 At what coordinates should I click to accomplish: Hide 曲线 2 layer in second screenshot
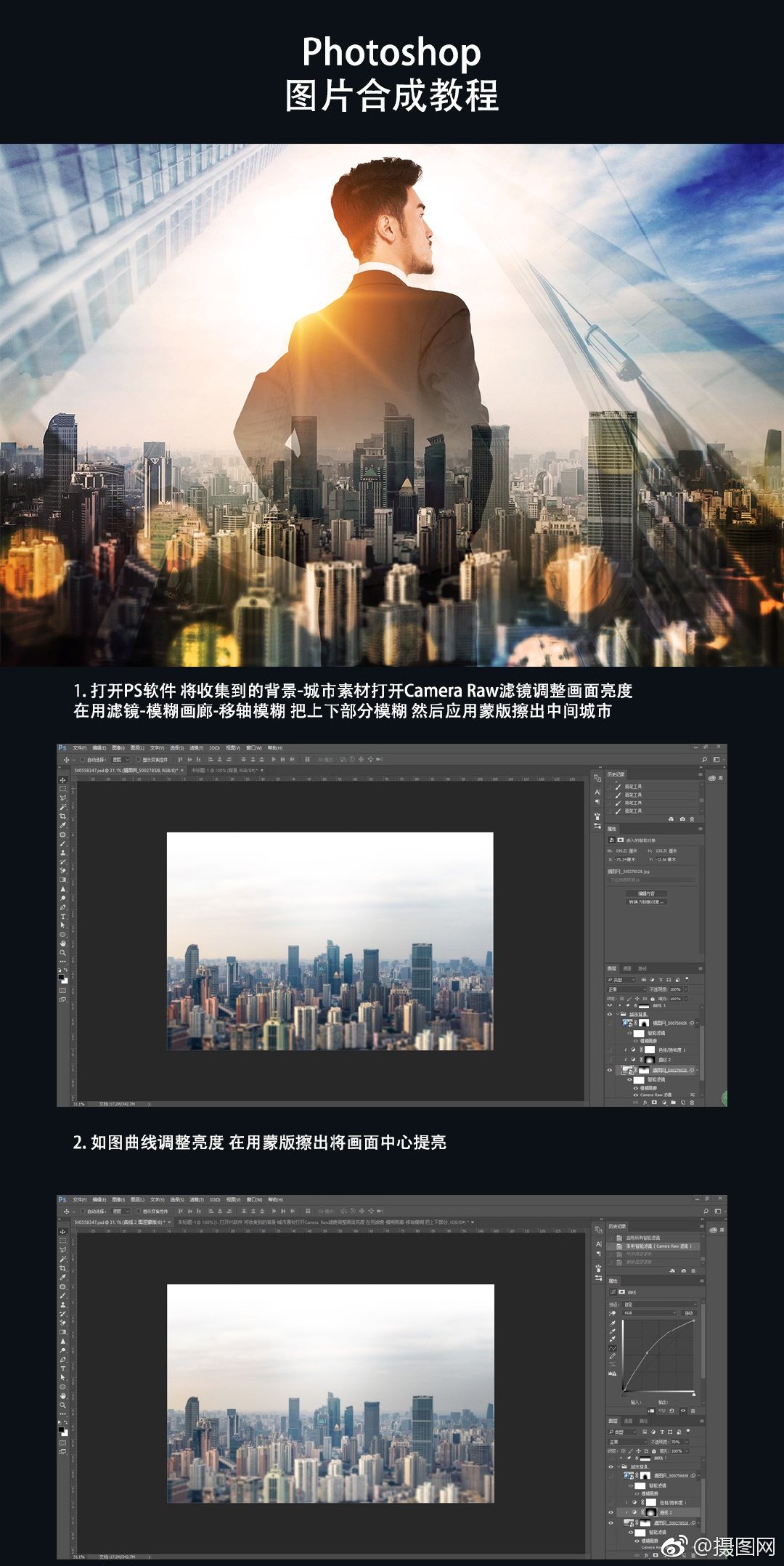[611, 1512]
